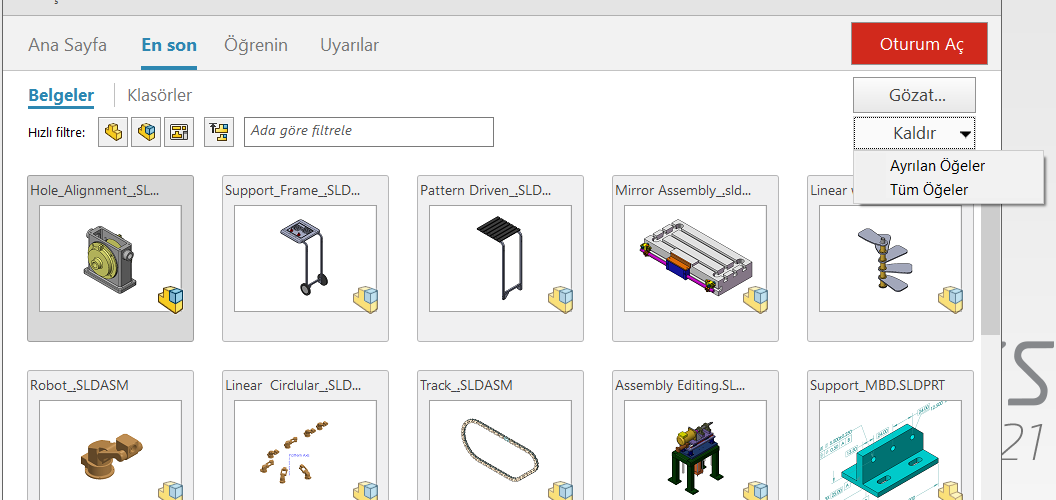1056x500 pixels.
Task: Toggle the Drawings quick filter icon
Action: 179,132
